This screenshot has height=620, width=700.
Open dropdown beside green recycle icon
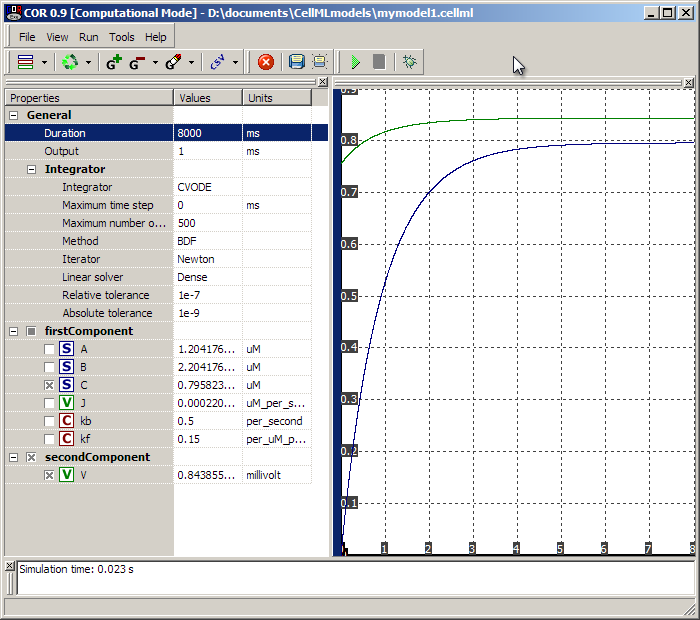click(88, 62)
